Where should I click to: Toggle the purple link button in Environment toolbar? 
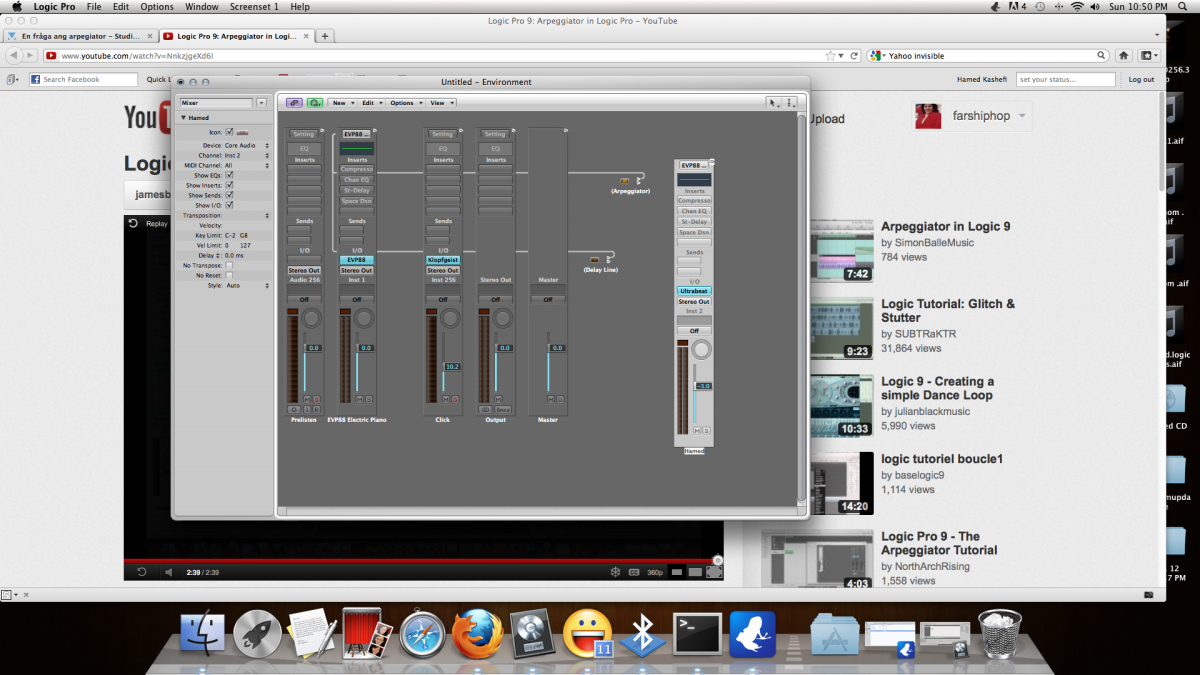coord(294,103)
